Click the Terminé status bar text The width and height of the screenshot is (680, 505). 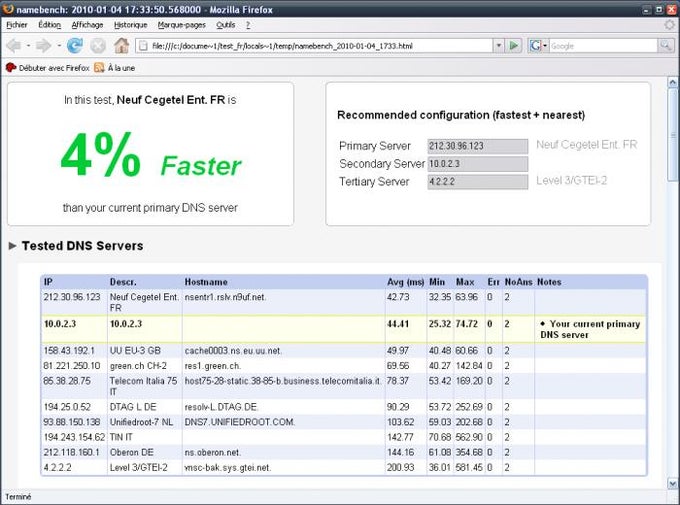pyautogui.click(x=18, y=497)
